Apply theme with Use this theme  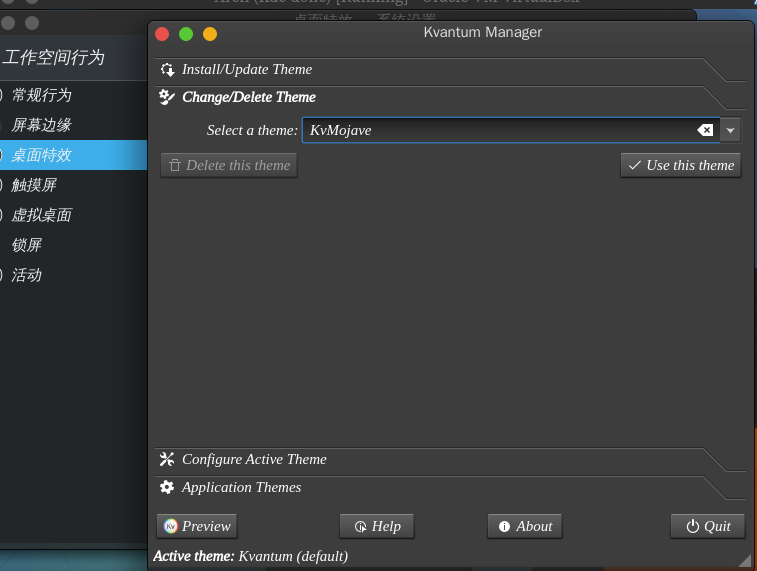[x=681, y=166]
